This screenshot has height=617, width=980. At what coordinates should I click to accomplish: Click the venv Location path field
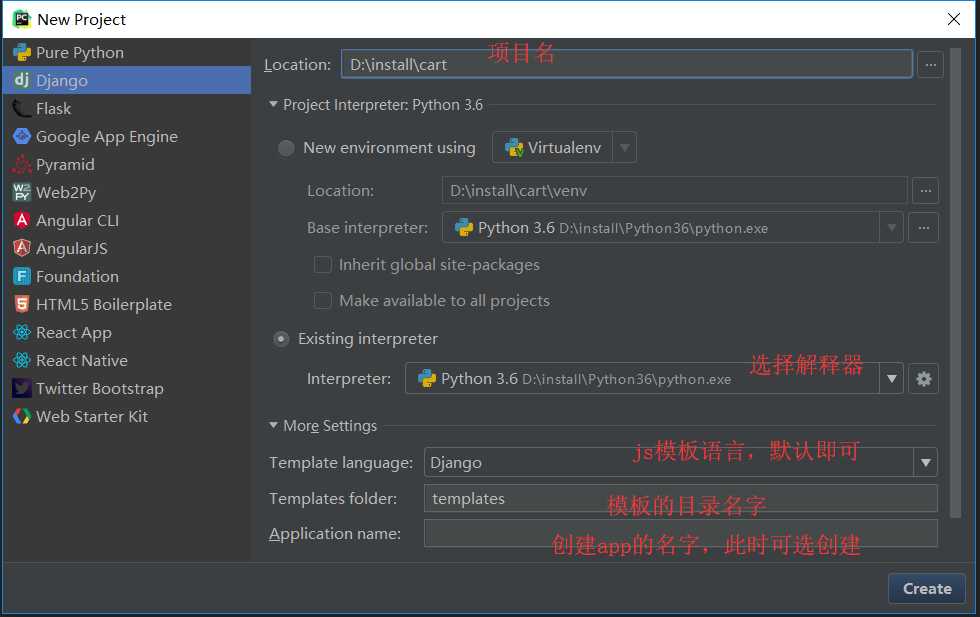point(675,191)
